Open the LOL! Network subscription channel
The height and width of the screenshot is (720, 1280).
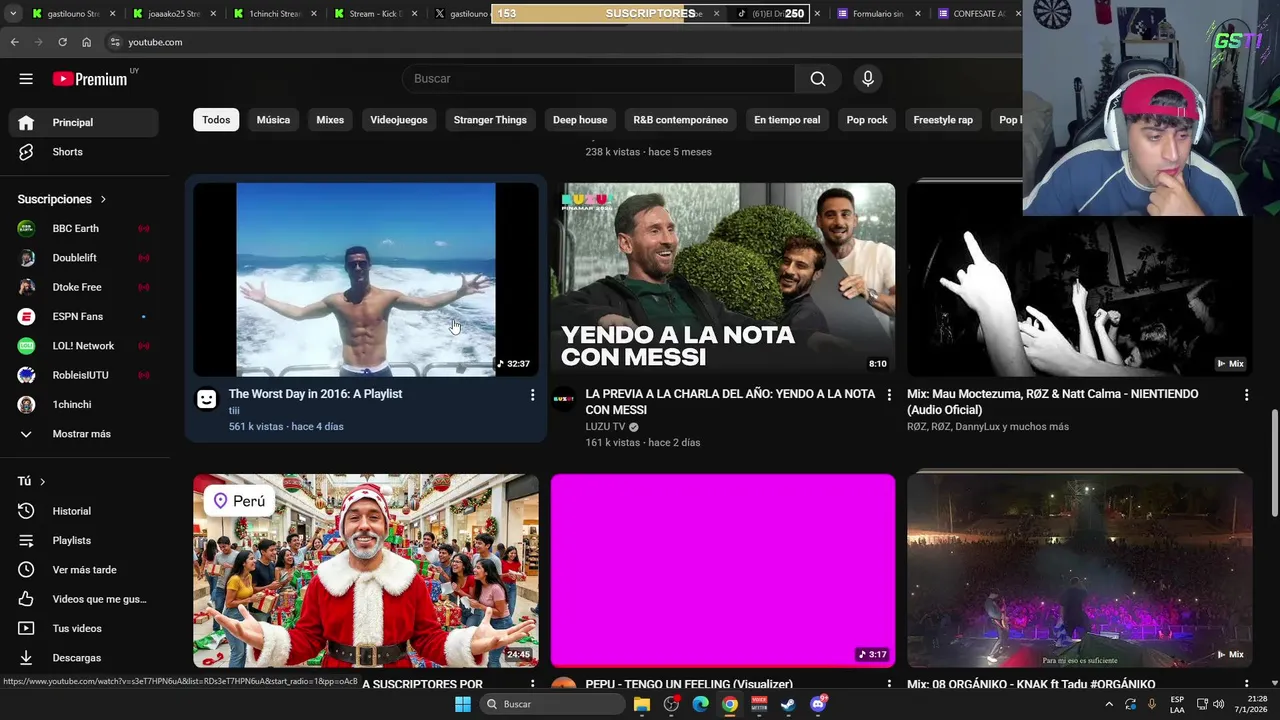pos(84,346)
